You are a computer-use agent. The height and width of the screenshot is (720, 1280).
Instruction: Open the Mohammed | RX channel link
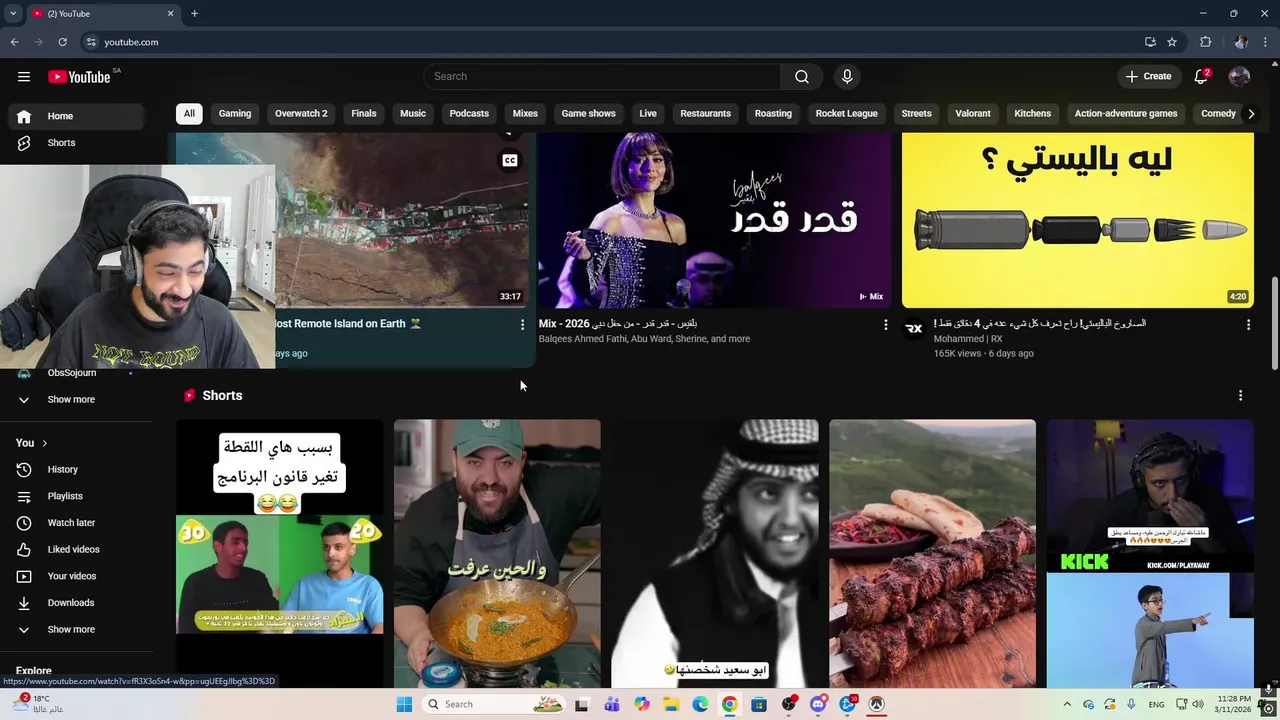968,339
